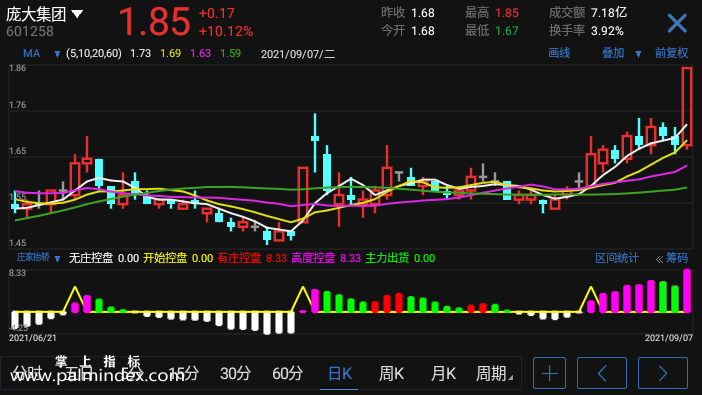Select the 月K tab
The image size is (702, 395).
[x=443, y=373]
